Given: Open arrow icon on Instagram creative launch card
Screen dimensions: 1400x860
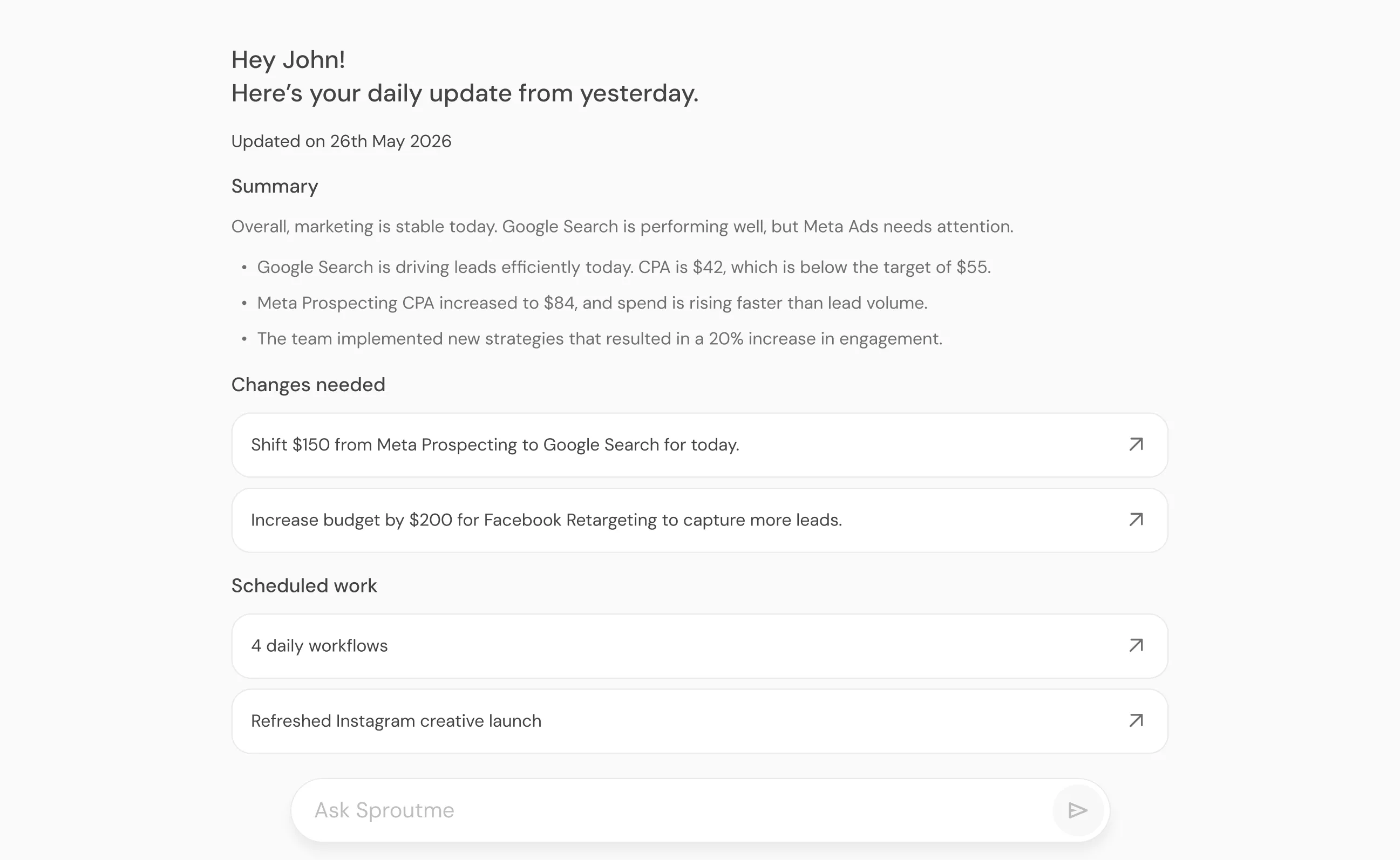Looking at the screenshot, I should 1136,721.
